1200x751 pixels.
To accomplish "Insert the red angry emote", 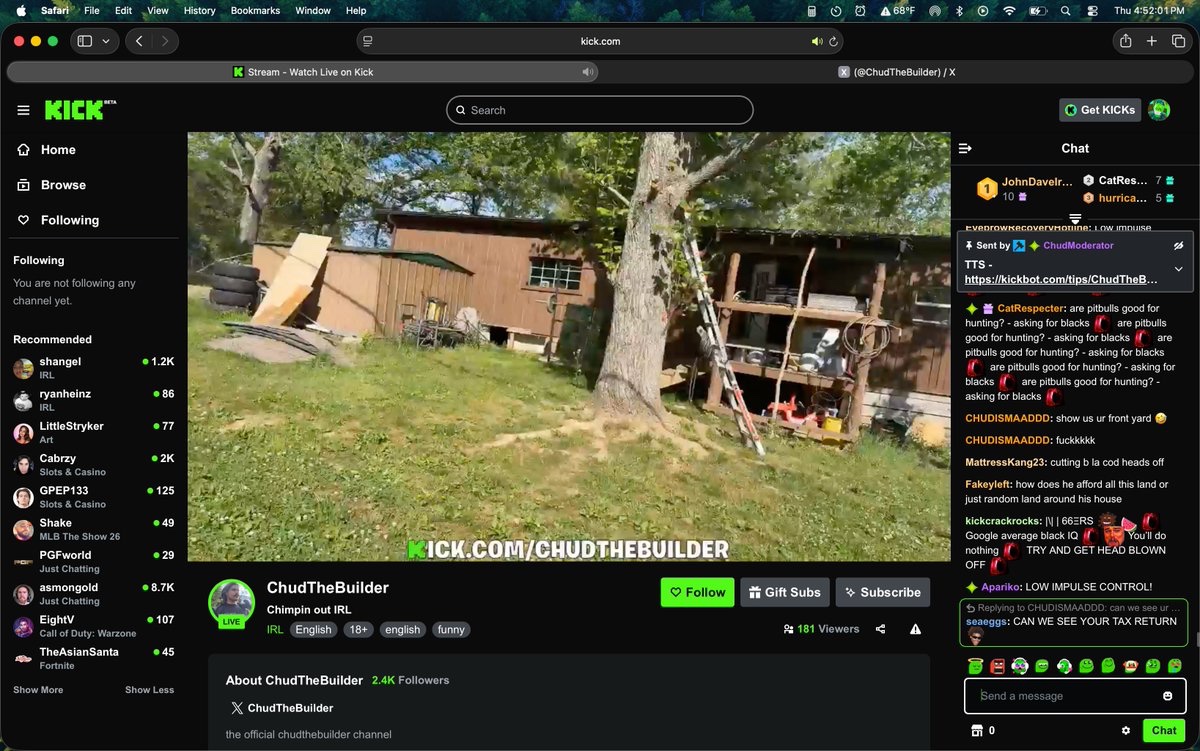I will 997,666.
